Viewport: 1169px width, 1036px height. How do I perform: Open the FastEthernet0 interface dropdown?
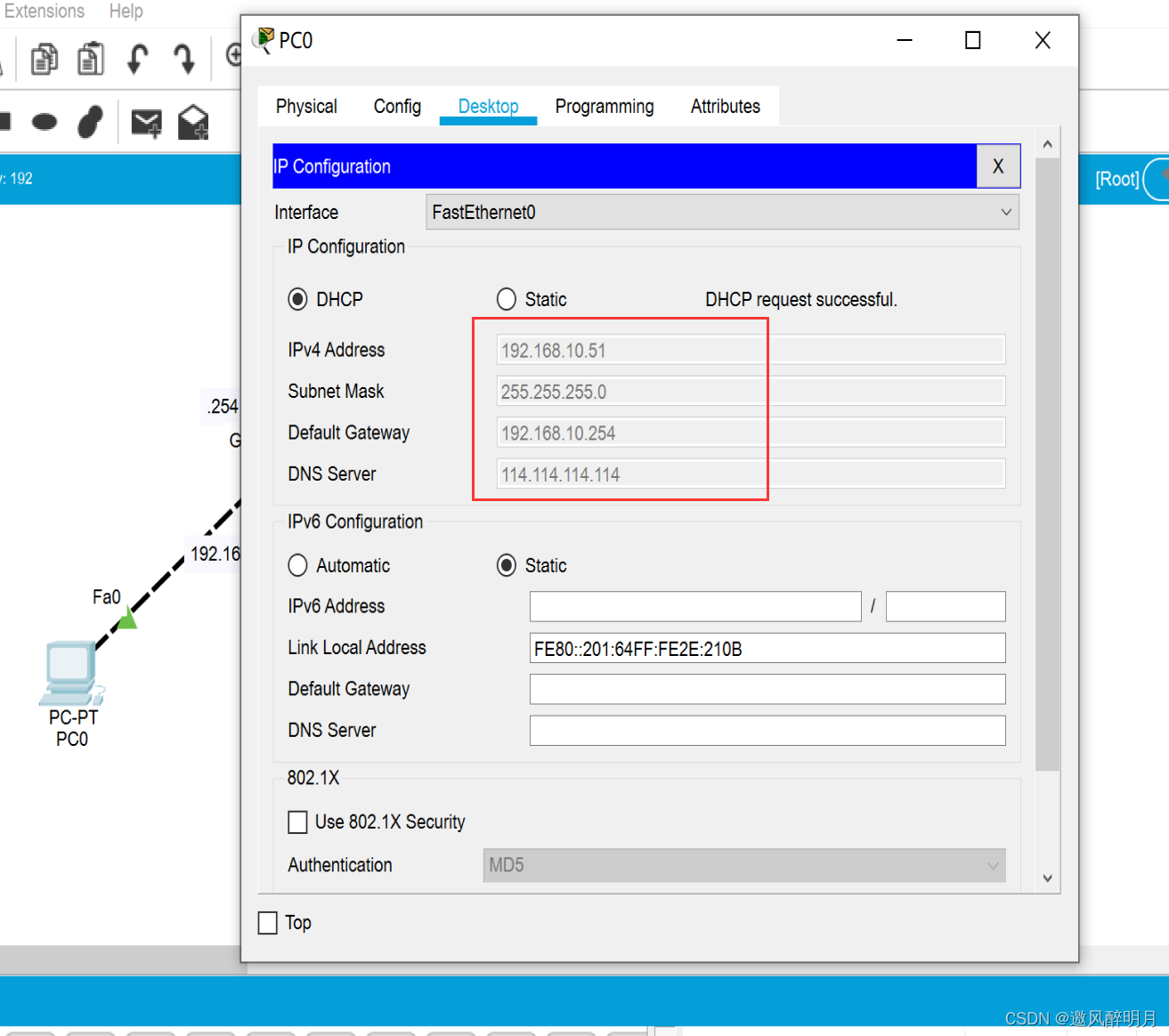point(722,213)
